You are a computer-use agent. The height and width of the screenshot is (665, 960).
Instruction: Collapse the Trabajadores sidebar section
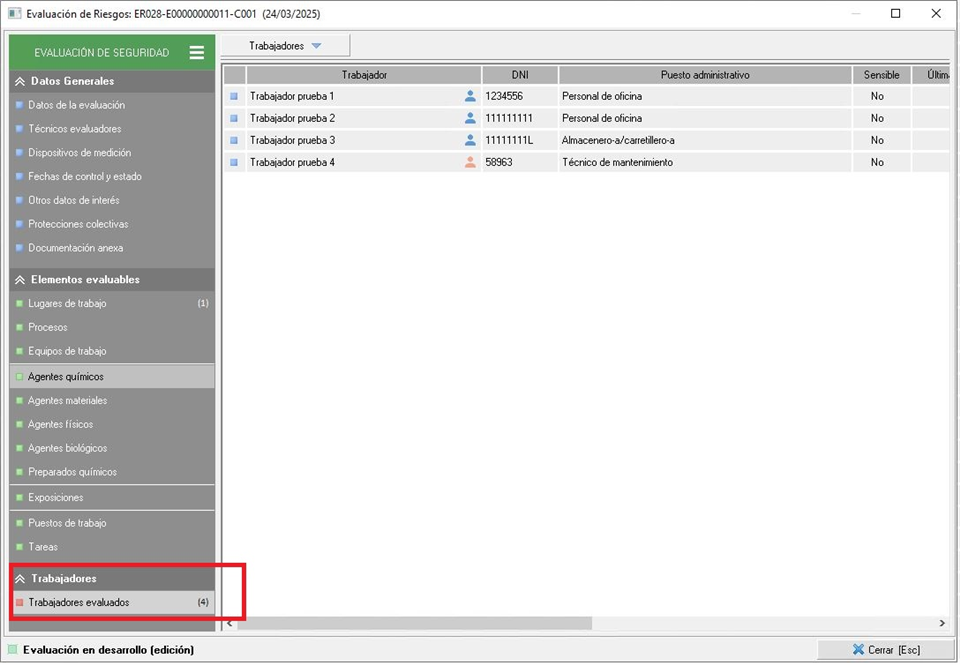[x=20, y=578]
